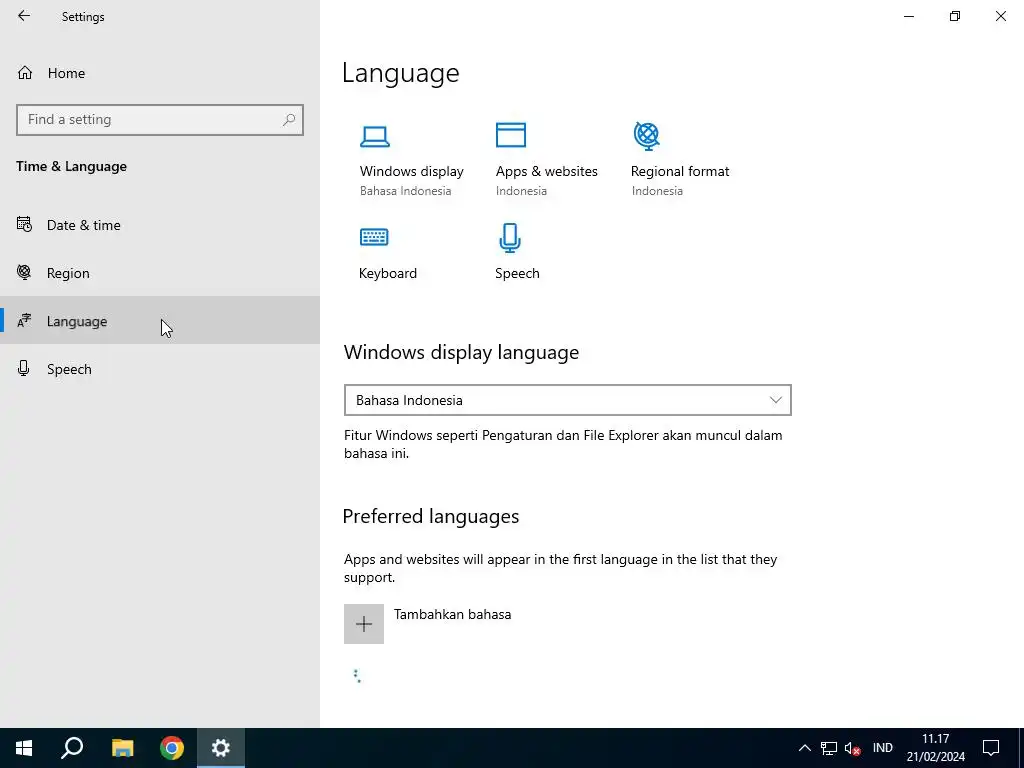
Task: Open the Home settings page
Action: [x=52, y=73]
